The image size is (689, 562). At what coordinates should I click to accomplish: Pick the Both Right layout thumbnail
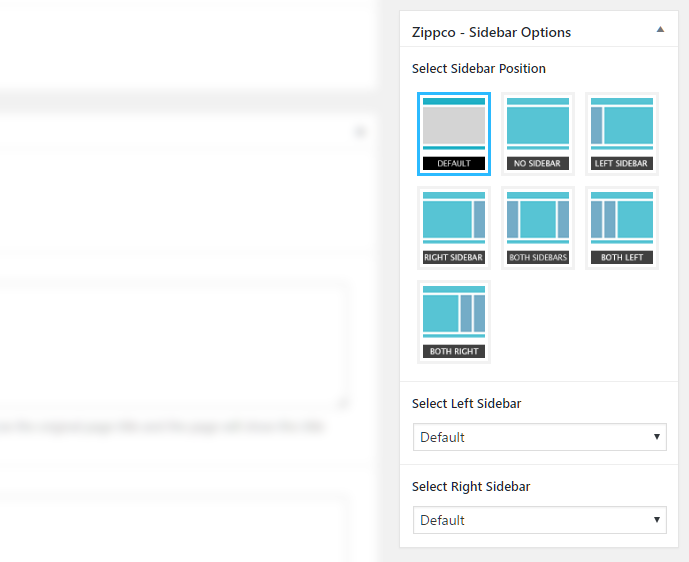[x=454, y=322]
